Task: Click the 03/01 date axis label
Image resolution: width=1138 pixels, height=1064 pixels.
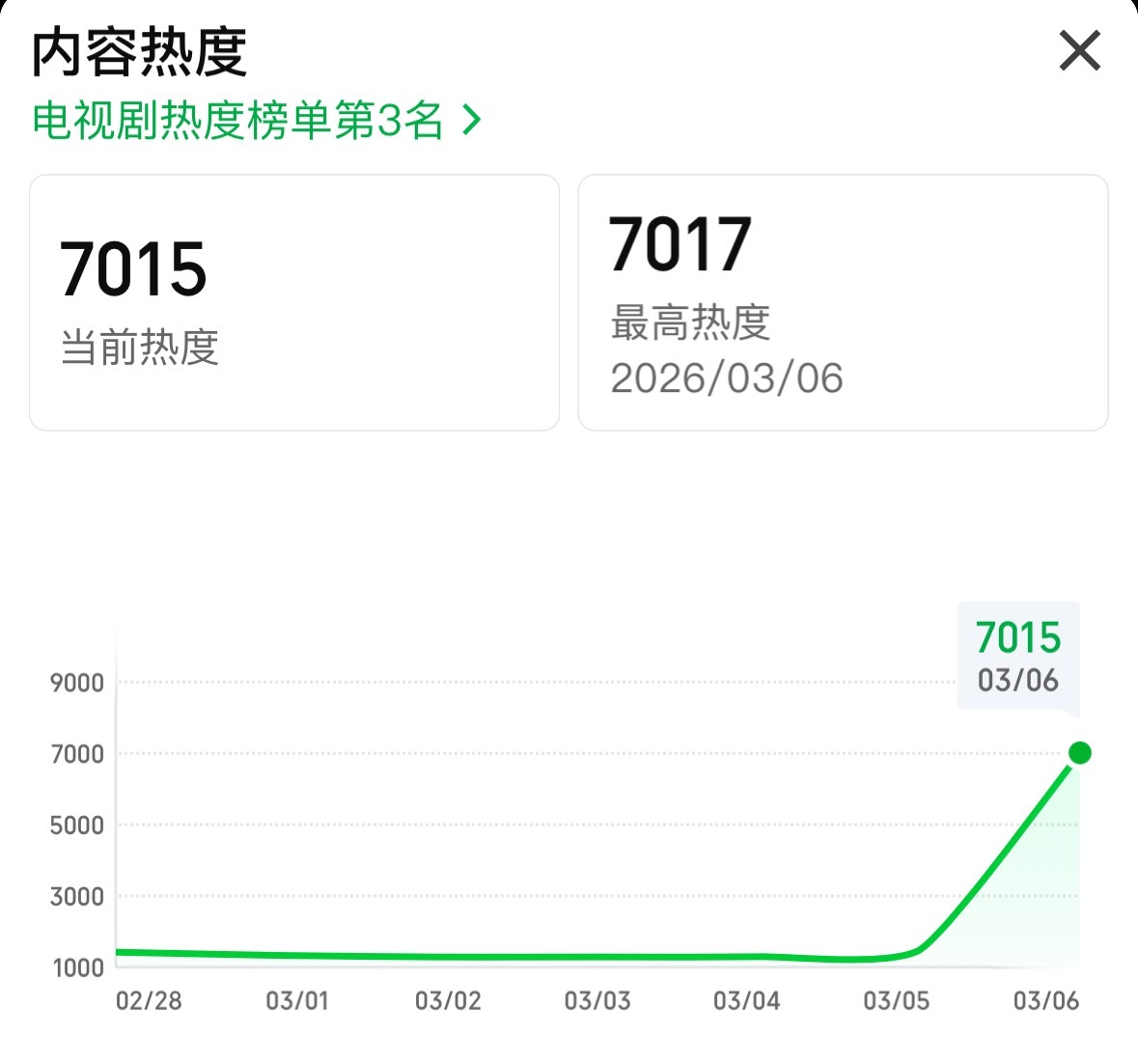Action: [x=297, y=1001]
